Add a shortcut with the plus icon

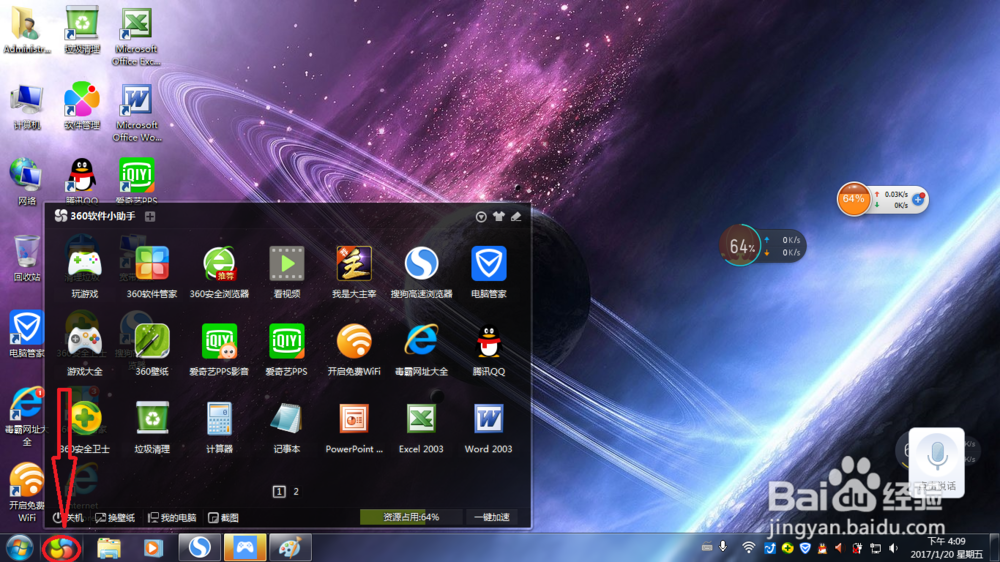click(150, 216)
